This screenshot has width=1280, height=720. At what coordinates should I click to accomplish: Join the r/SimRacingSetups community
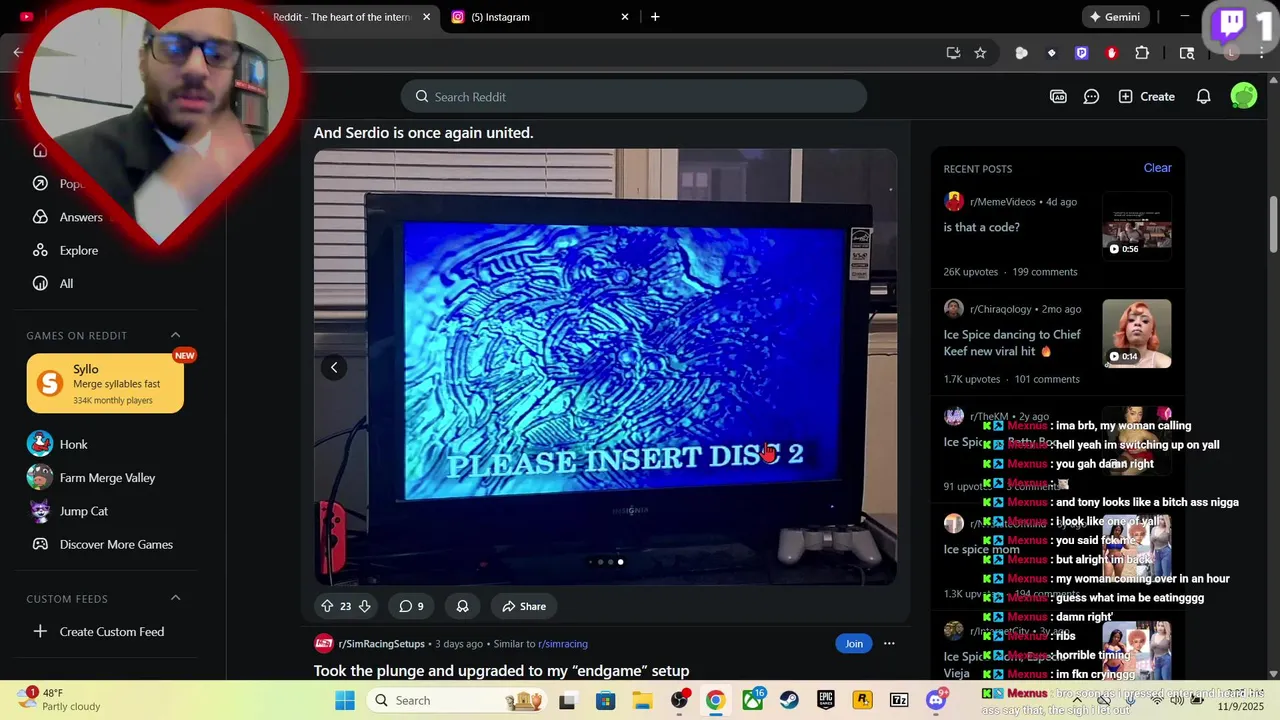(853, 644)
